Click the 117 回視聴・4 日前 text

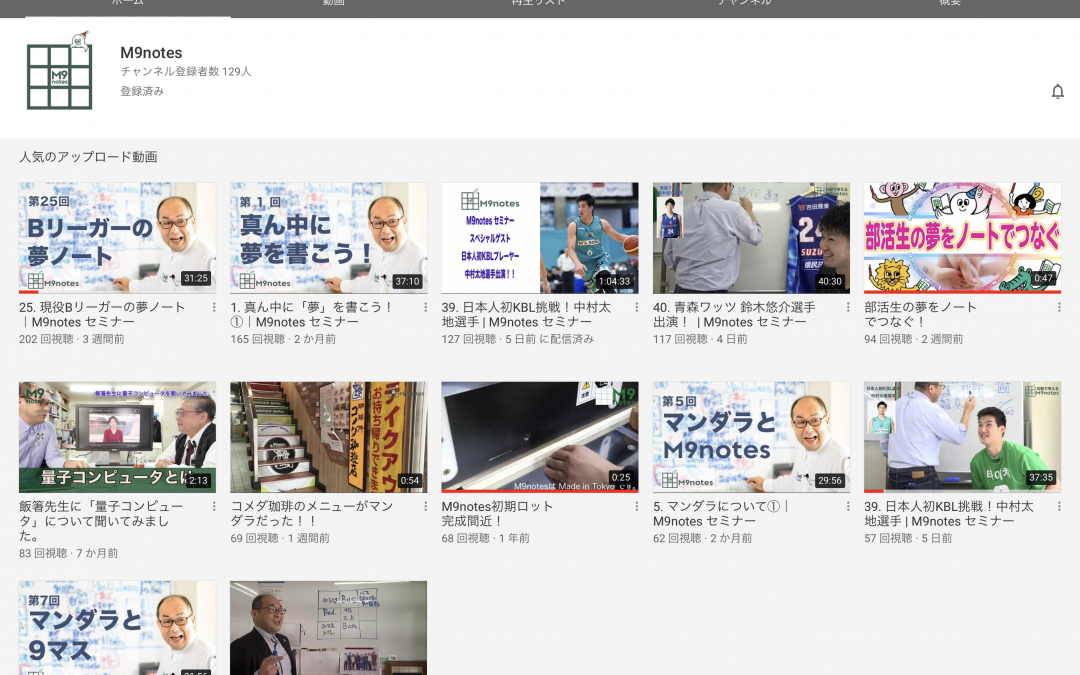coord(700,339)
